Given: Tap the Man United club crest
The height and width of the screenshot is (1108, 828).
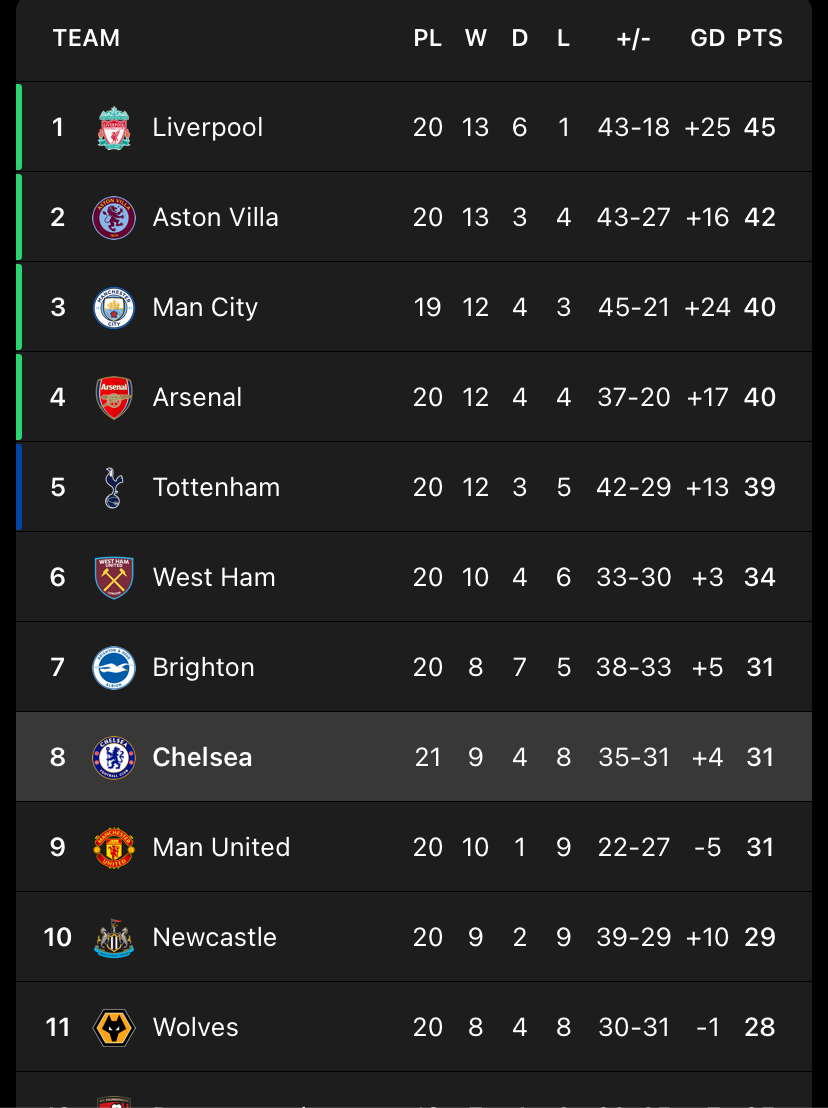Looking at the screenshot, I should [x=114, y=847].
